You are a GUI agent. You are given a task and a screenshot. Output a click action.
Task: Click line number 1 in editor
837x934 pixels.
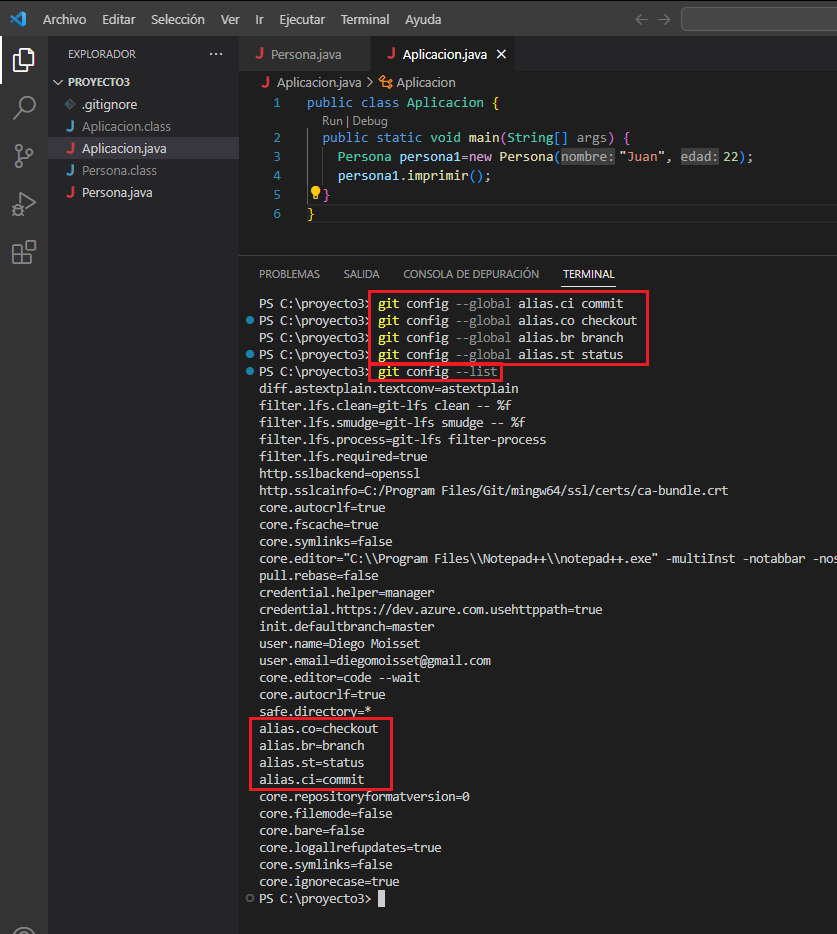pyautogui.click(x=276, y=102)
